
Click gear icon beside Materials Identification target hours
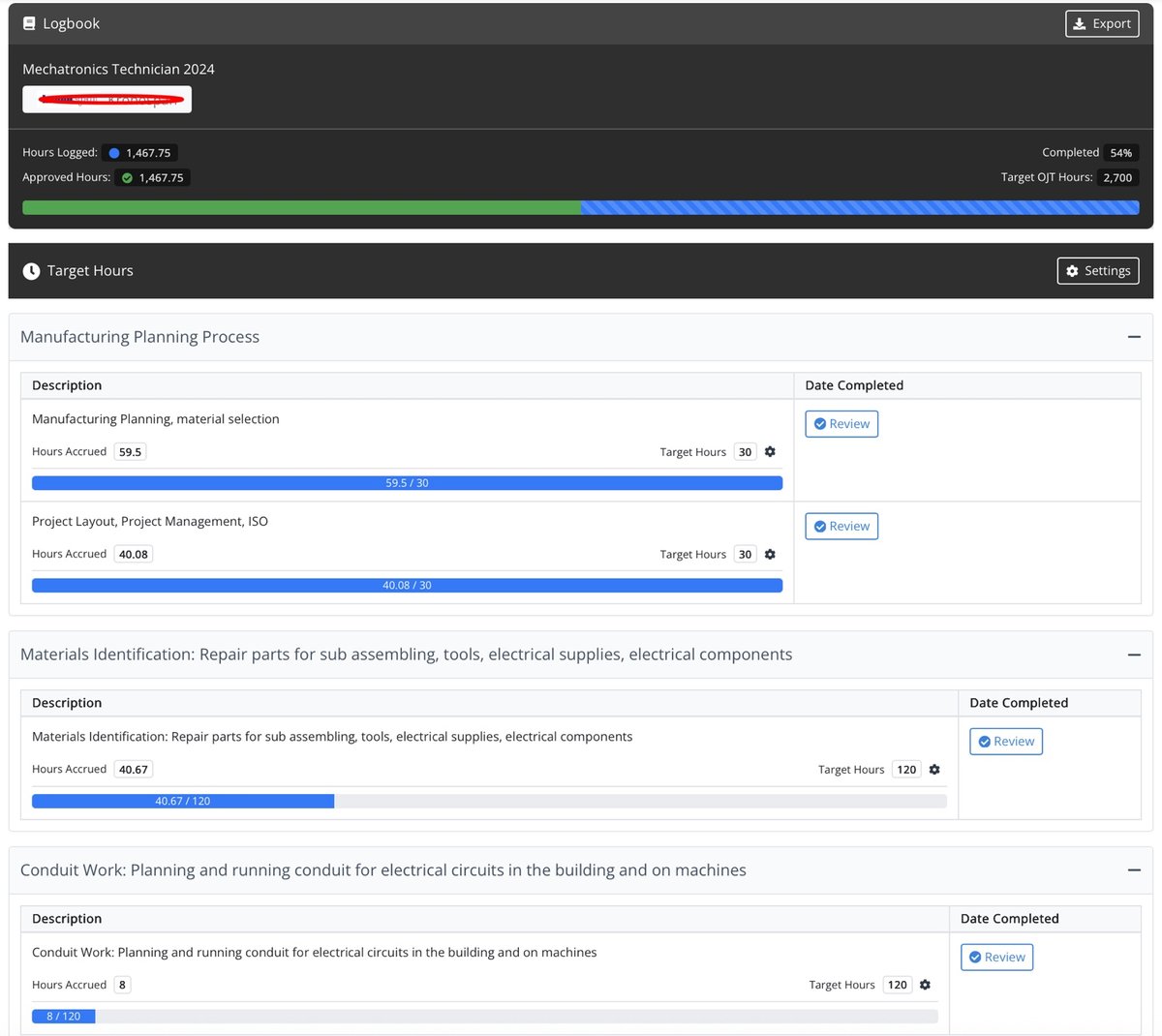[x=934, y=770]
